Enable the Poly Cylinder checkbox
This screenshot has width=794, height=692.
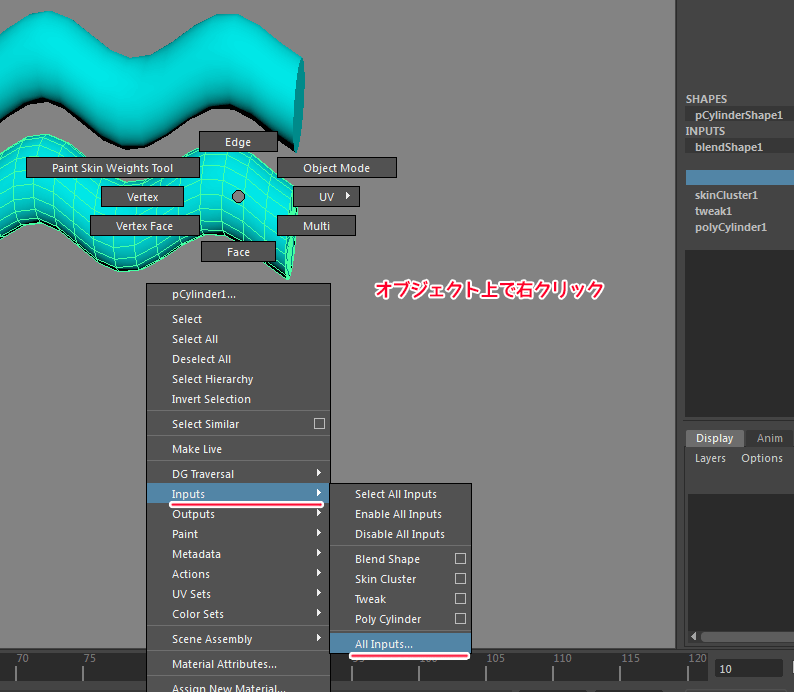461,619
